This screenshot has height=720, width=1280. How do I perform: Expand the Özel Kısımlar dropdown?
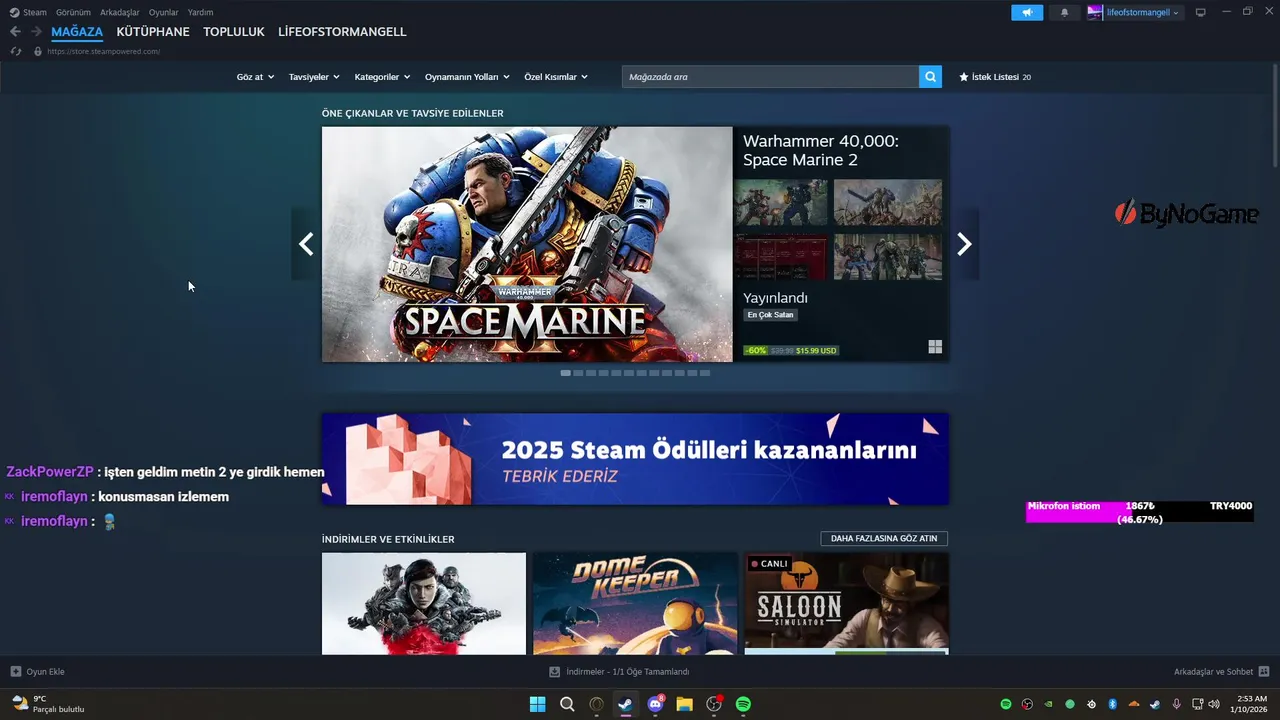556,77
